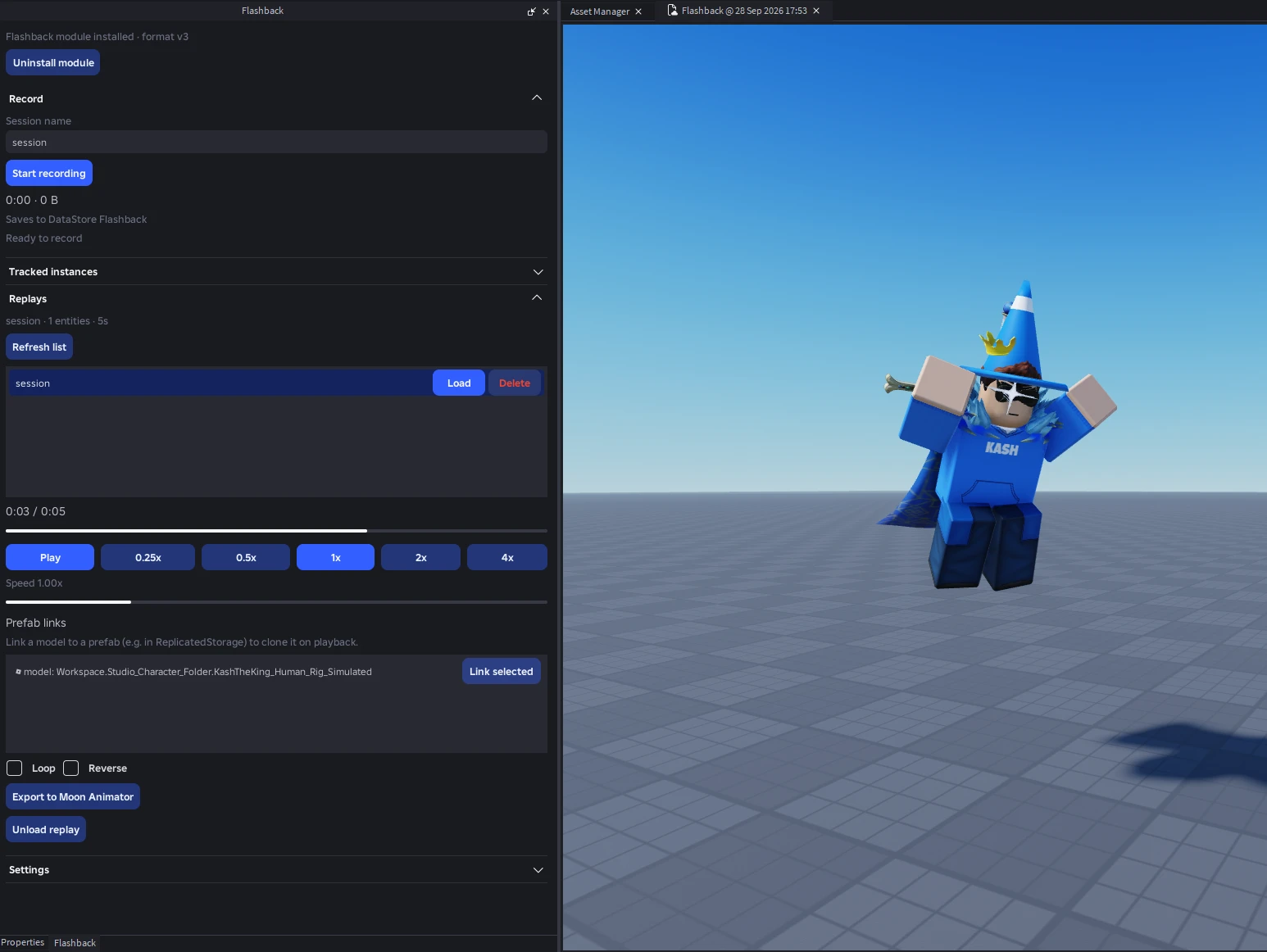The height and width of the screenshot is (952, 1267).
Task: Click the small model icon in the Prefab links list
Action: 18,672
